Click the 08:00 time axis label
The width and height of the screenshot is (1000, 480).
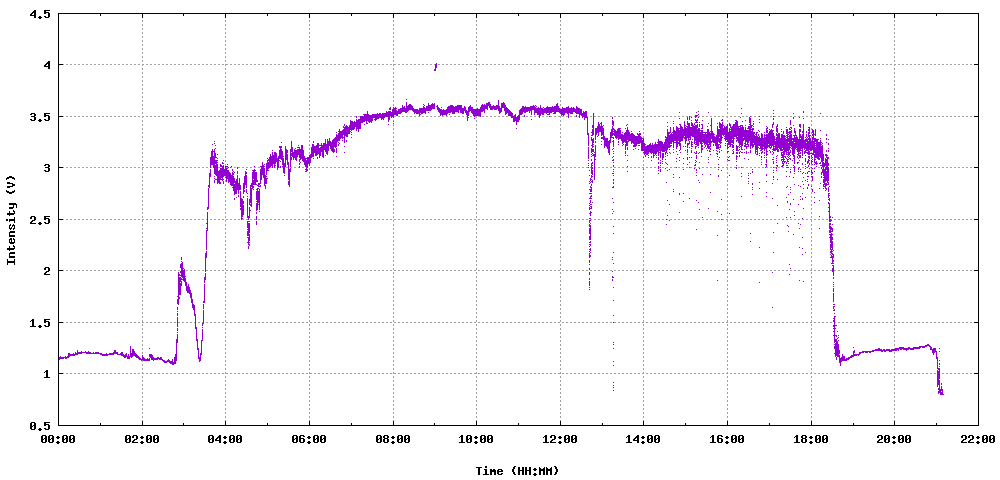tap(393, 439)
